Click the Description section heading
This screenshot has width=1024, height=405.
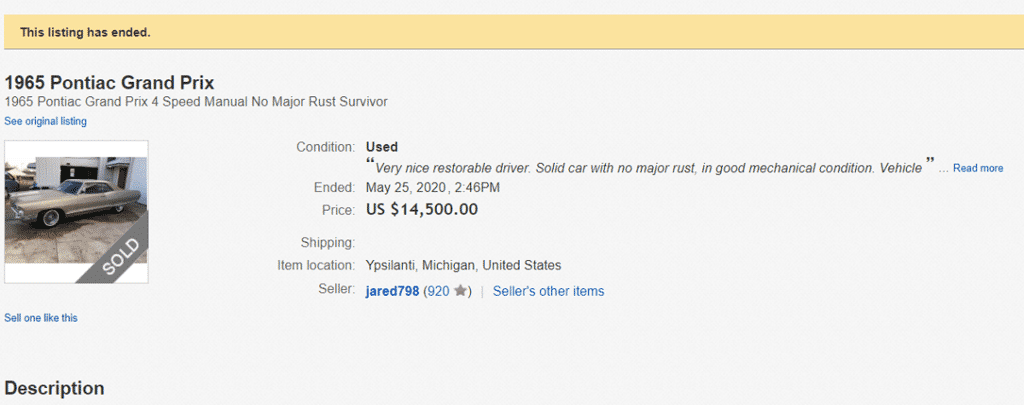[54, 388]
